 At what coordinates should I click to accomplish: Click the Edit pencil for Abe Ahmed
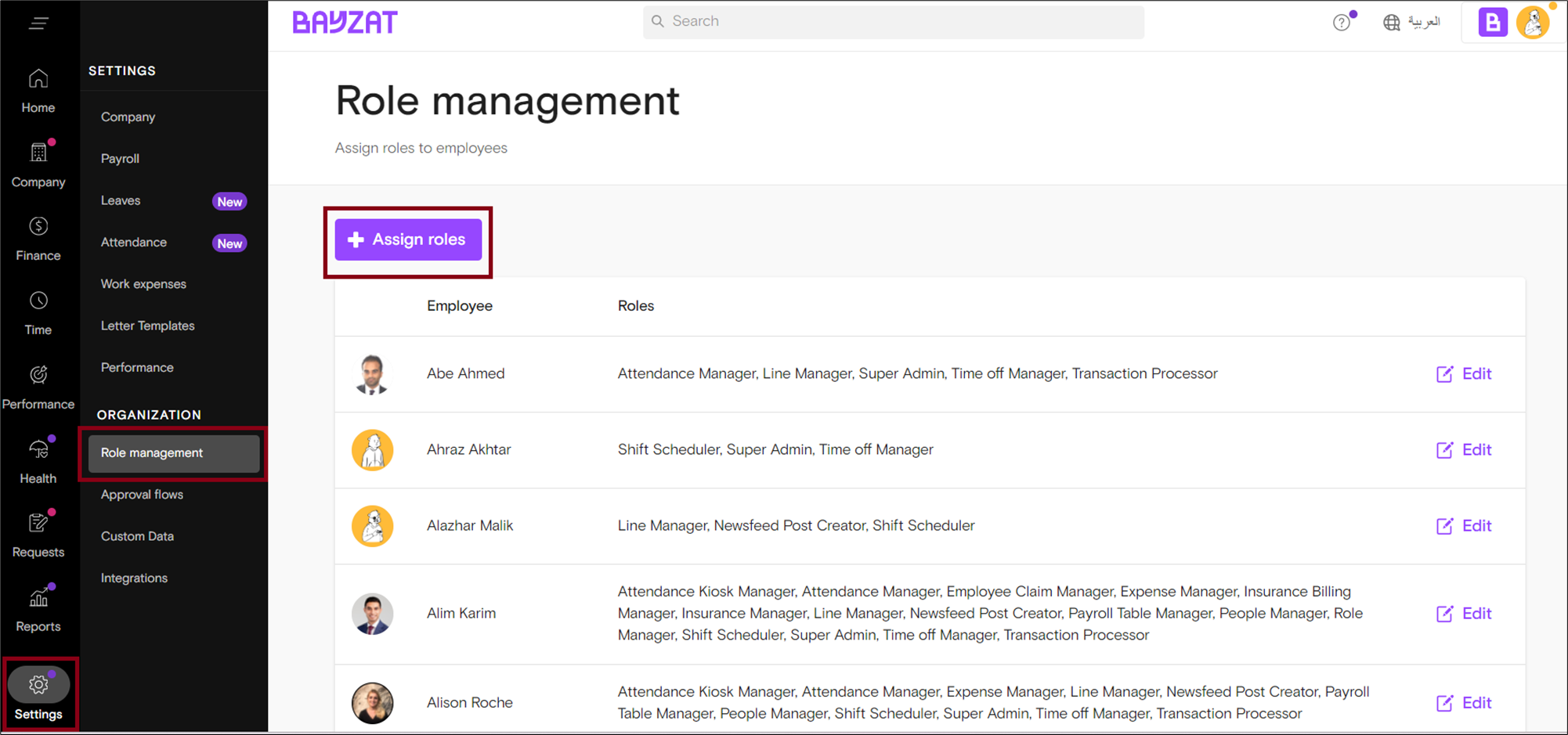pos(1463,373)
